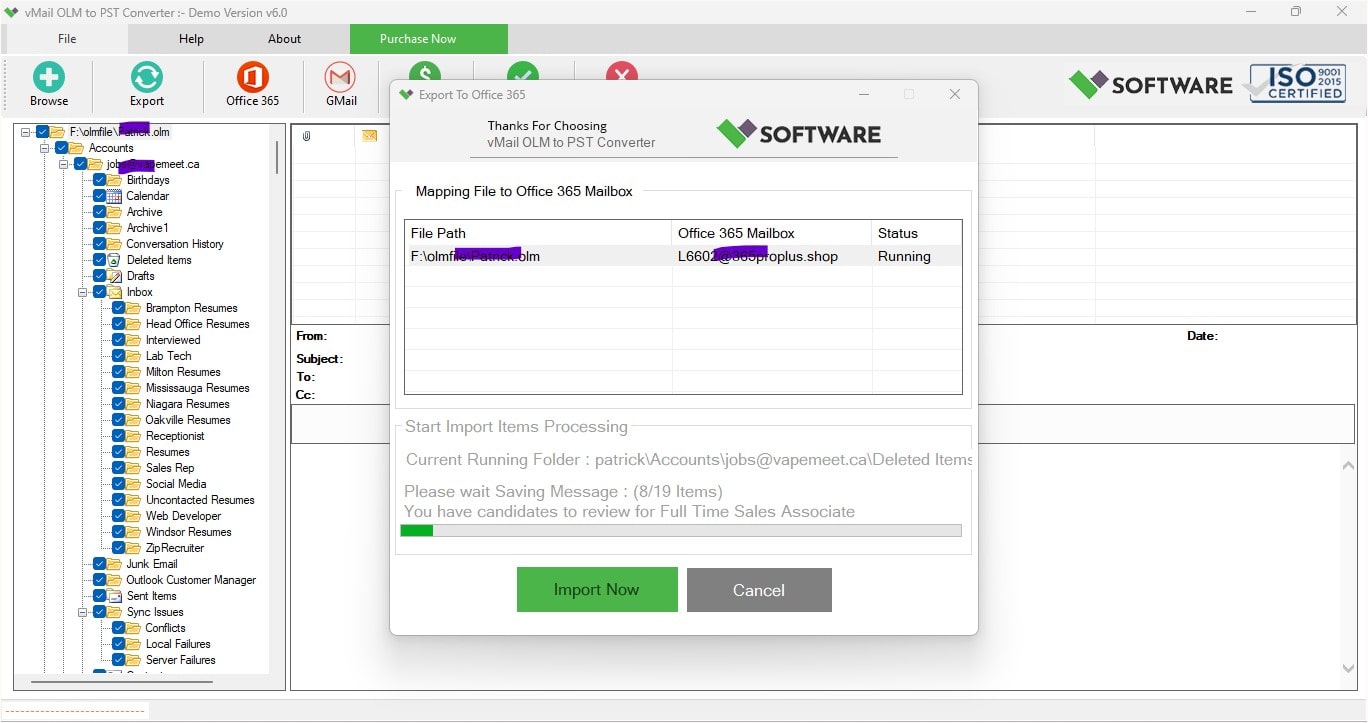The width and height of the screenshot is (1368, 723).
Task: Toggle the Sales Rep checkbox
Action: point(118,468)
